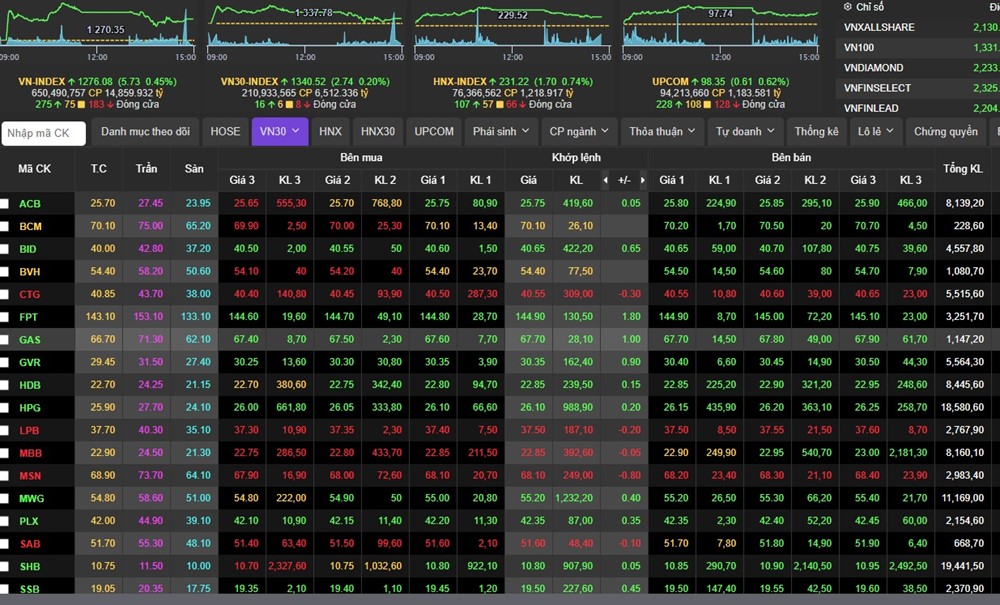Viewport: 1000px width, 605px height.
Task: Click the UPCOM index label
Action: coord(670,82)
